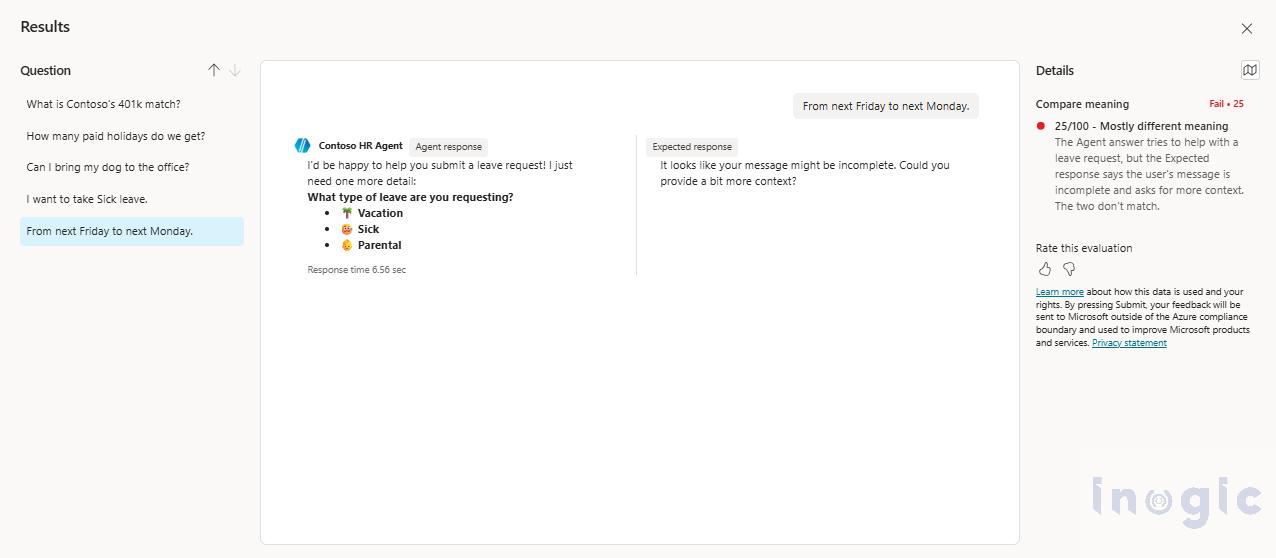The image size is (1276, 558).
Task: Go to next question with down arrow
Action: tap(235, 70)
